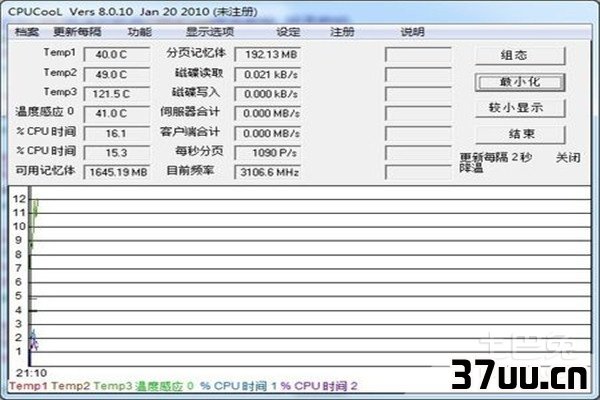Click the Temp1 label text
Image resolution: width=600 pixels, height=400 pixels.
[60, 52]
